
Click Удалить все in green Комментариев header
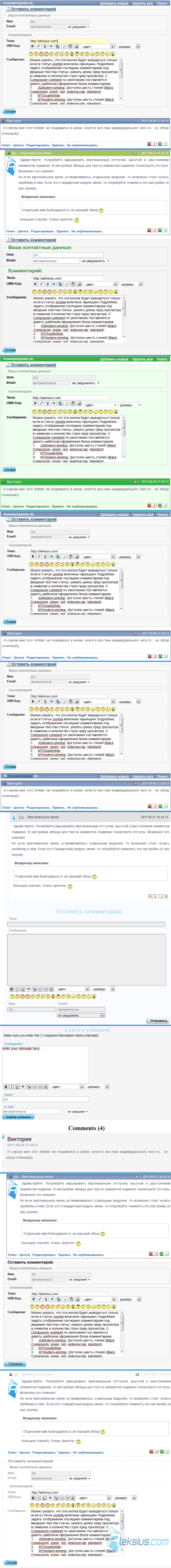[x=142, y=359]
